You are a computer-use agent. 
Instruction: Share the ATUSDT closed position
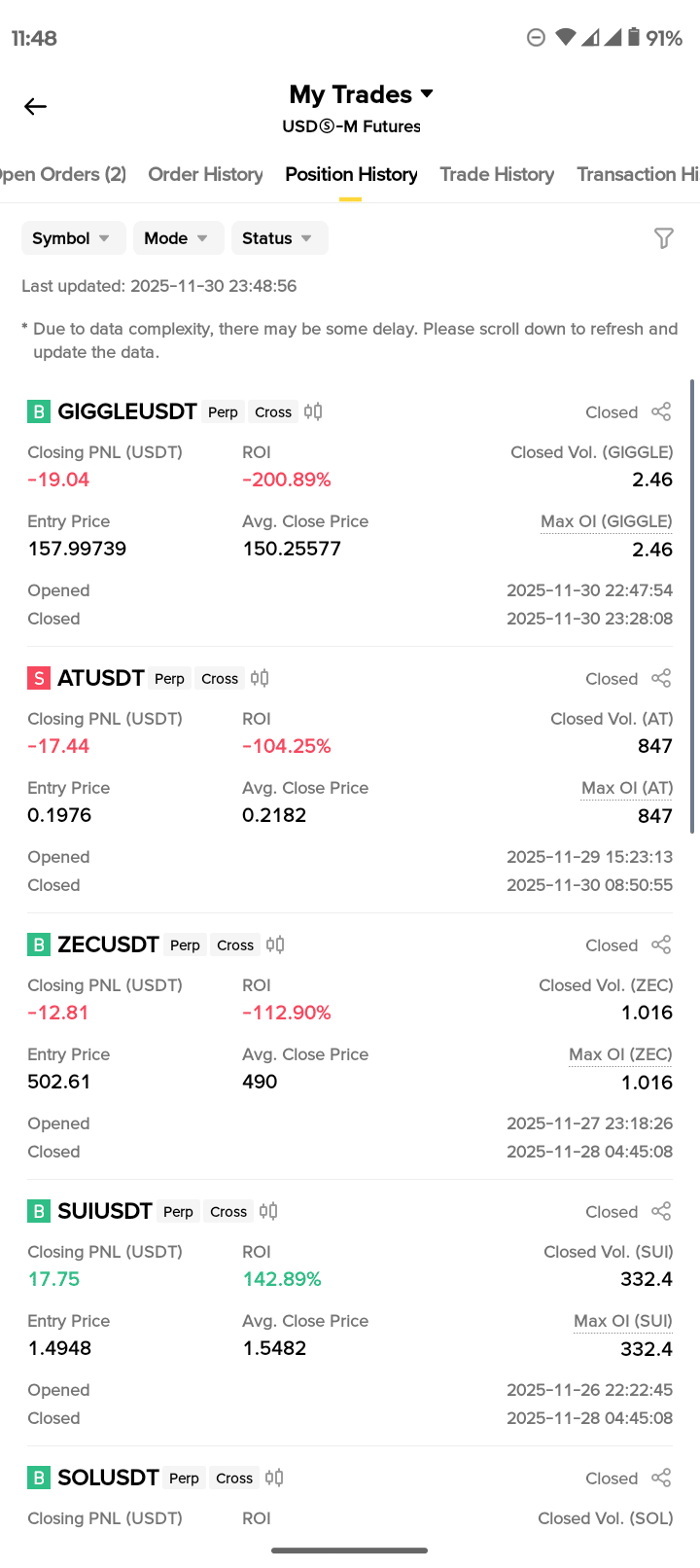[x=661, y=678]
